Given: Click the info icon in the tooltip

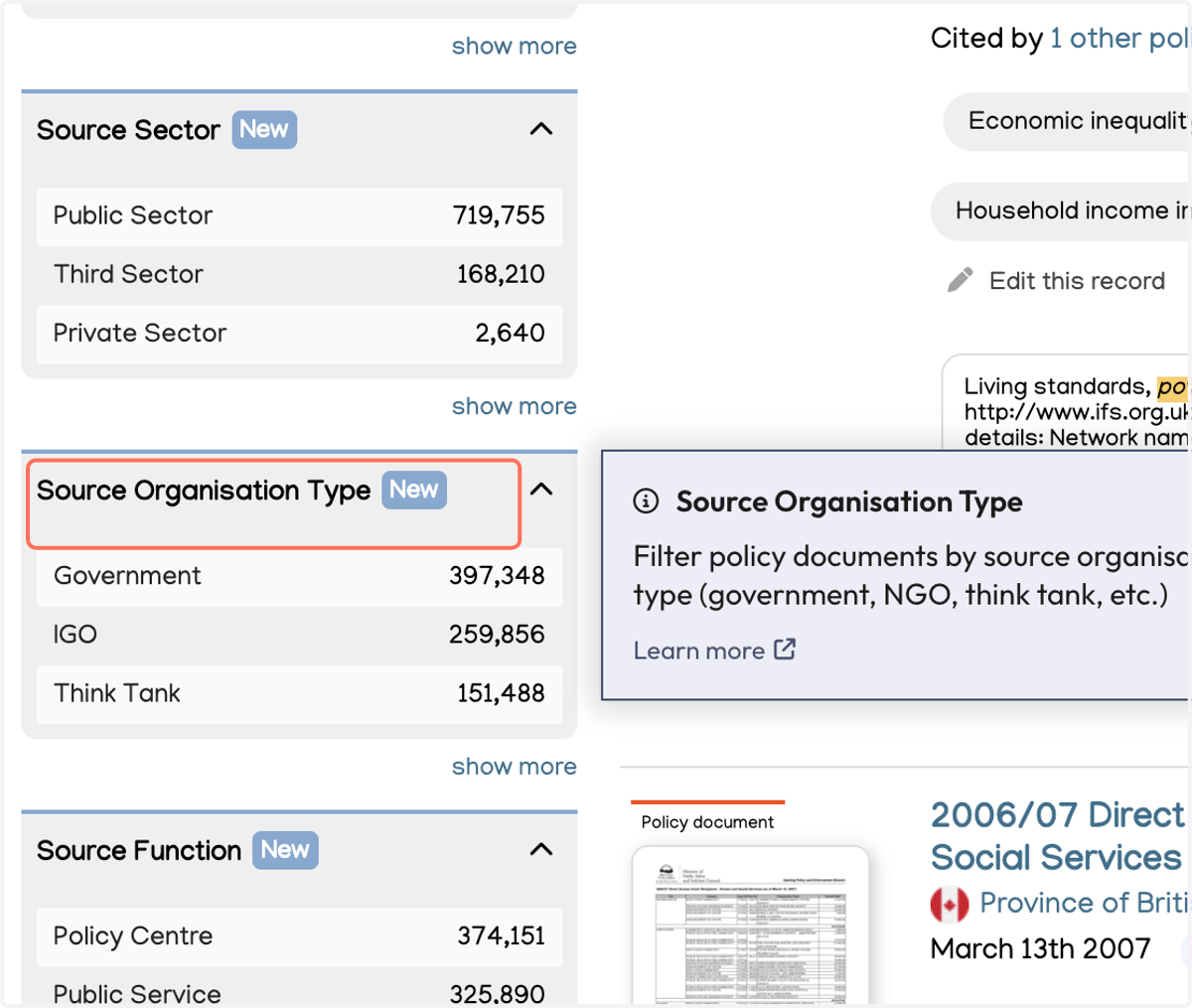Looking at the screenshot, I should (x=646, y=502).
